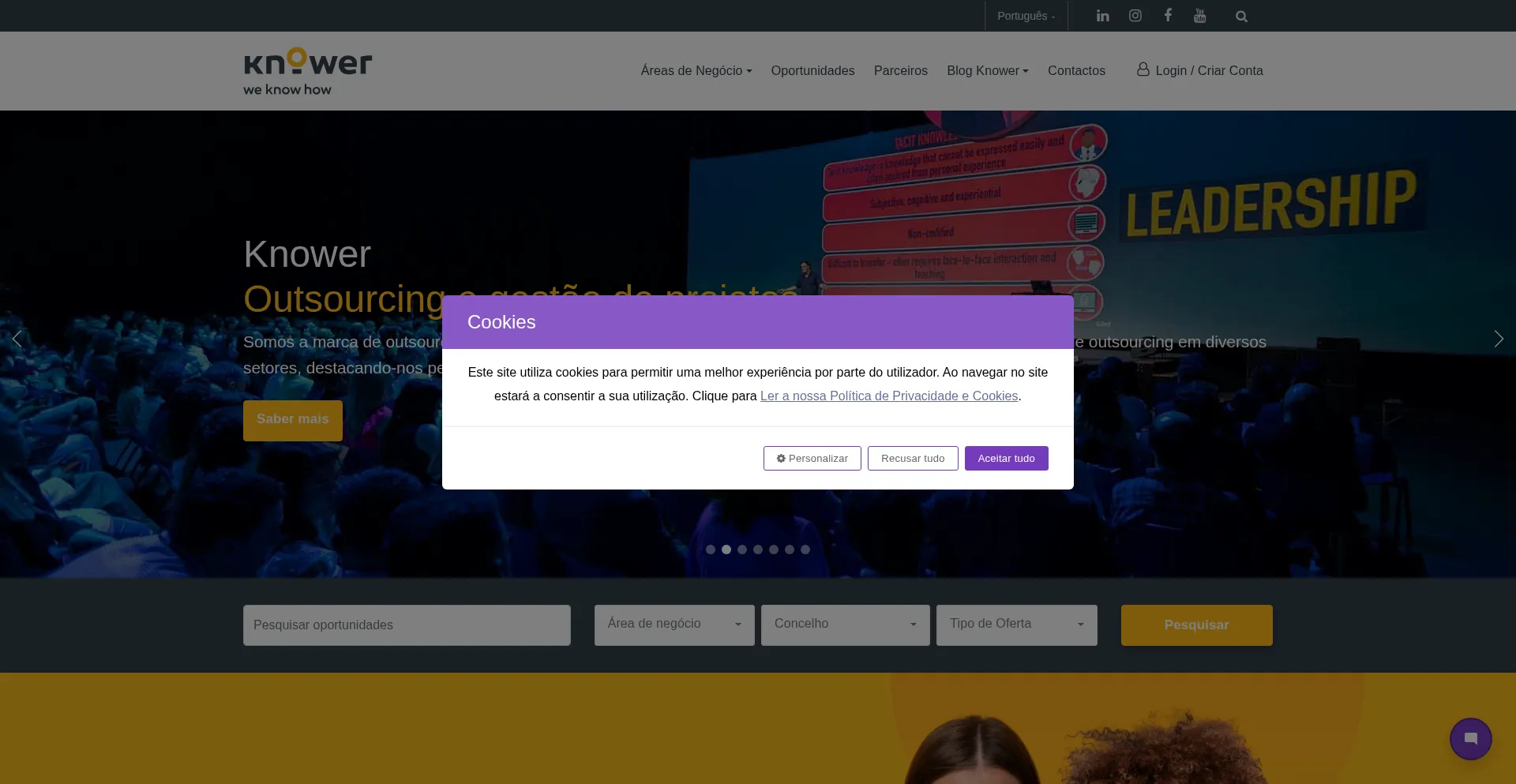The height and width of the screenshot is (784, 1516).
Task: Open the Tipo de Oferta dropdown
Action: (x=1017, y=625)
